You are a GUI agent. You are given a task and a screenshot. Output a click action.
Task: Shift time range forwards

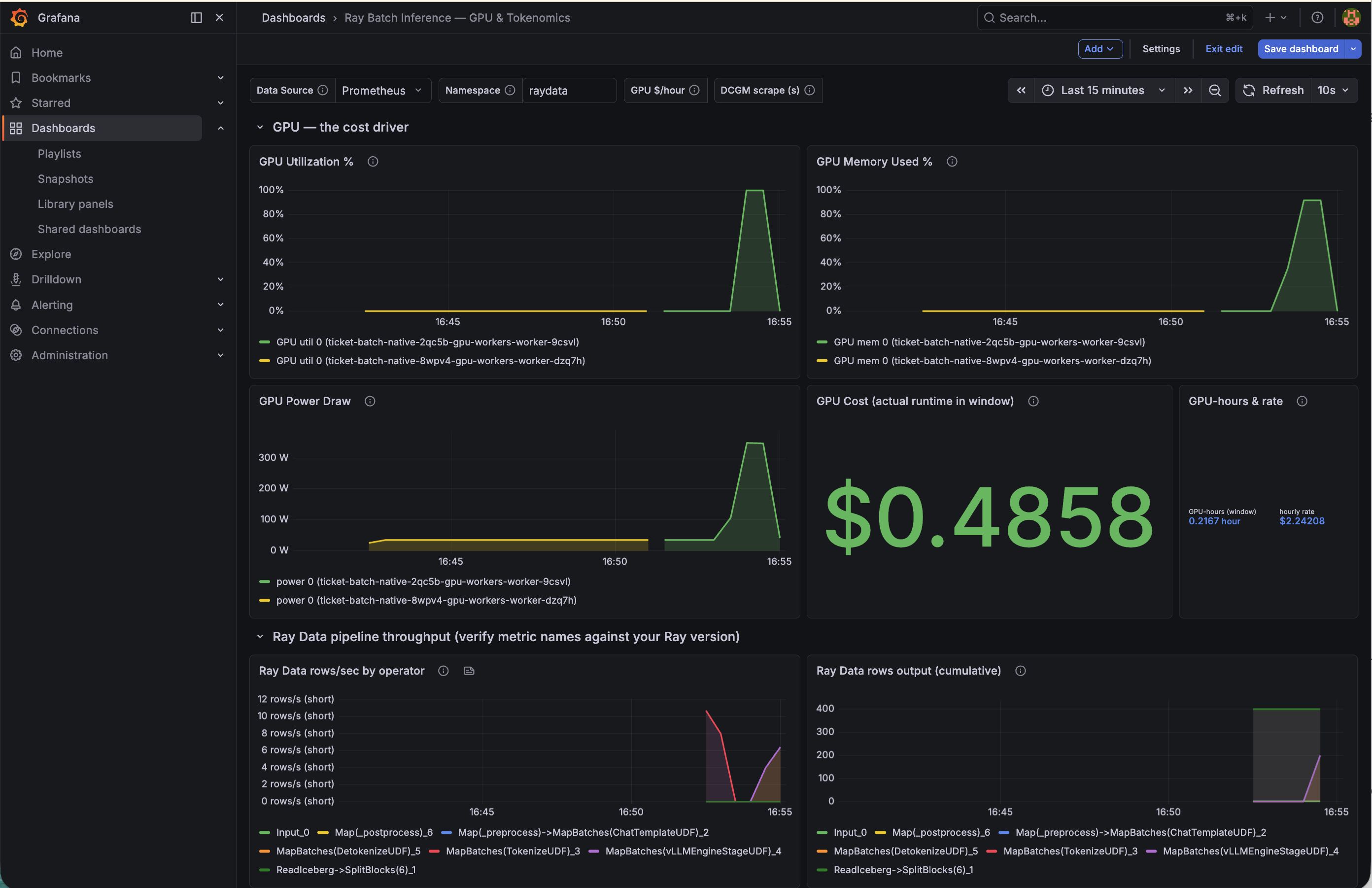pos(1188,91)
